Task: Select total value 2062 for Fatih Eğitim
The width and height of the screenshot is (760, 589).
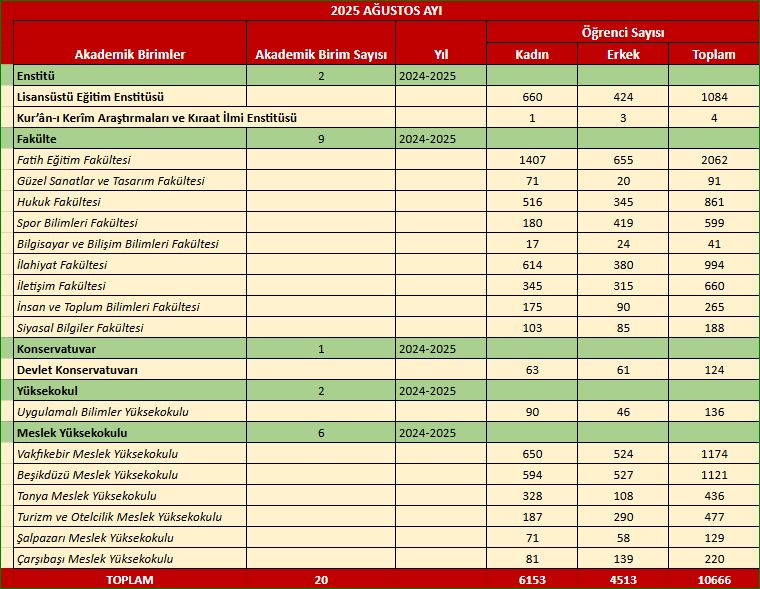Action: 714,160
